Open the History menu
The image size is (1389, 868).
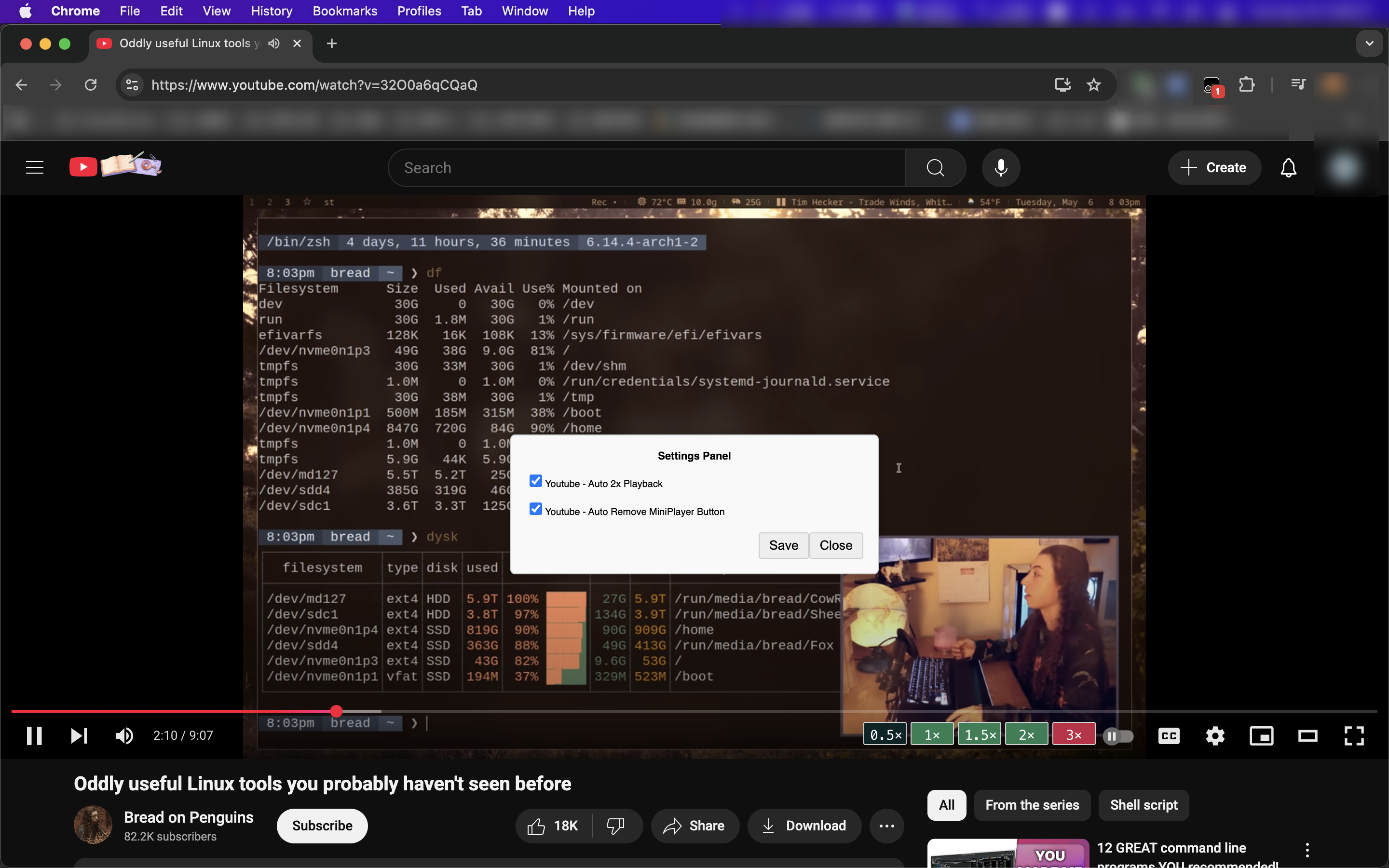[271, 11]
